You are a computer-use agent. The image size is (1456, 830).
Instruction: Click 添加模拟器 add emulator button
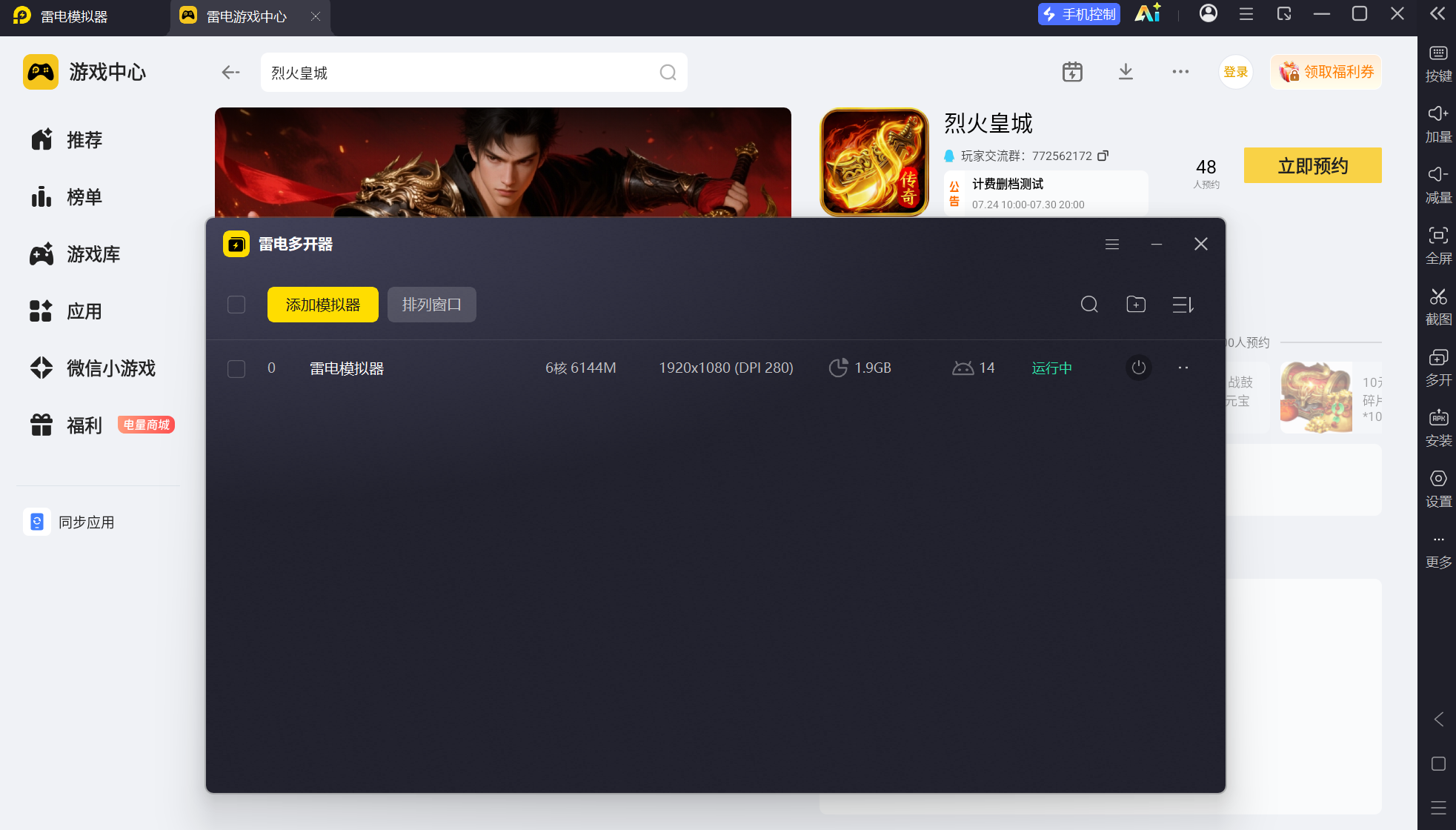322,305
